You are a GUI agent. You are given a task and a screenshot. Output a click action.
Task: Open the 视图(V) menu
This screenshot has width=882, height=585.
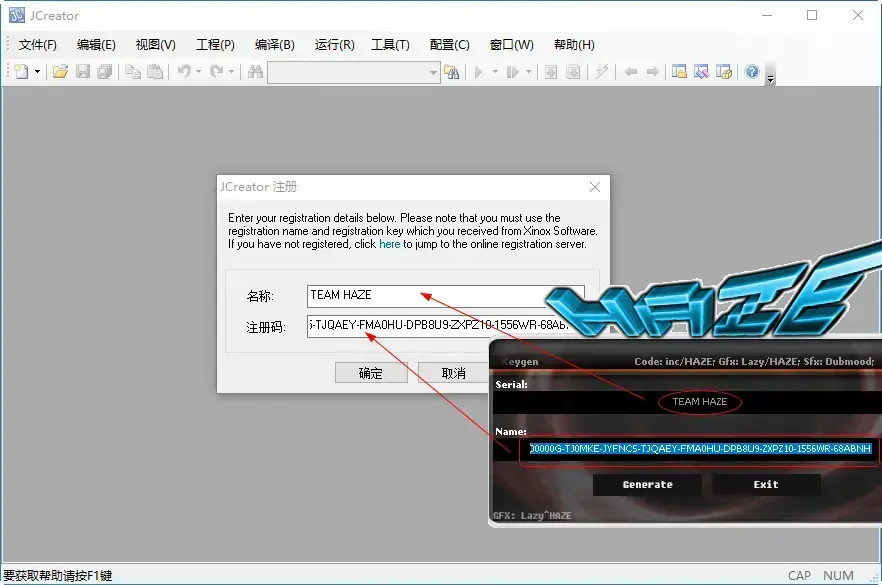156,45
